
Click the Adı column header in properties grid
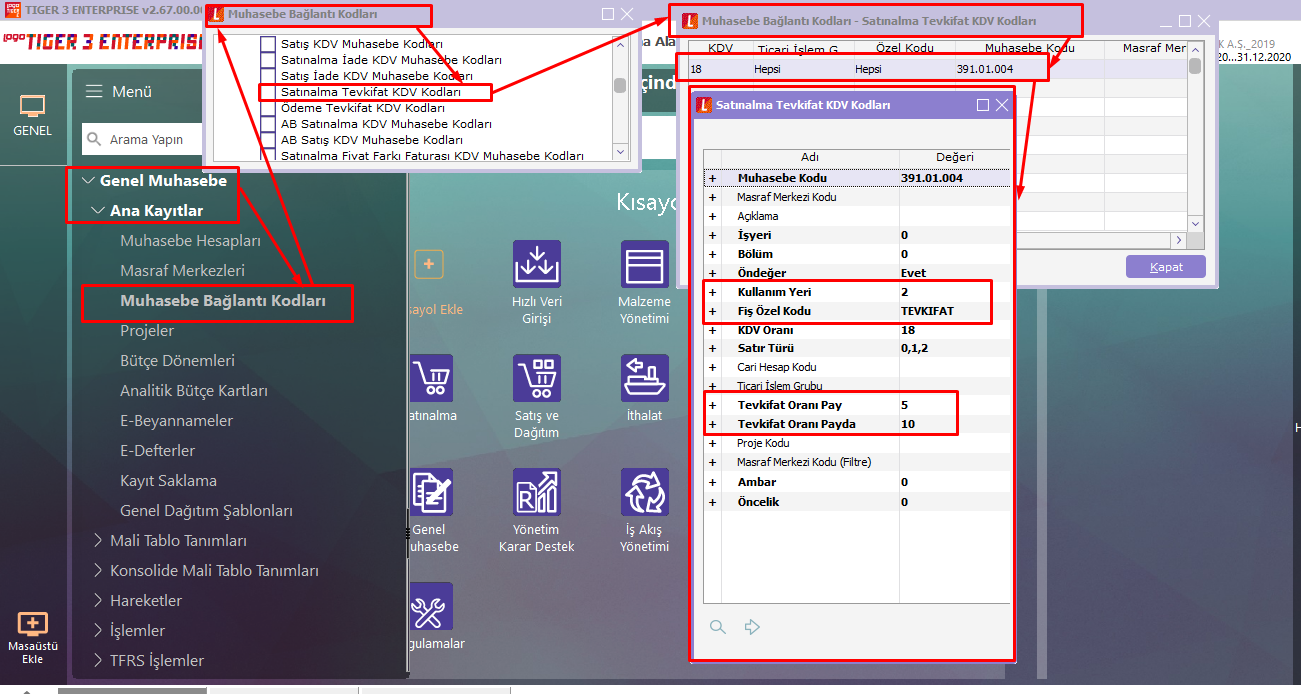[x=809, y=157]
